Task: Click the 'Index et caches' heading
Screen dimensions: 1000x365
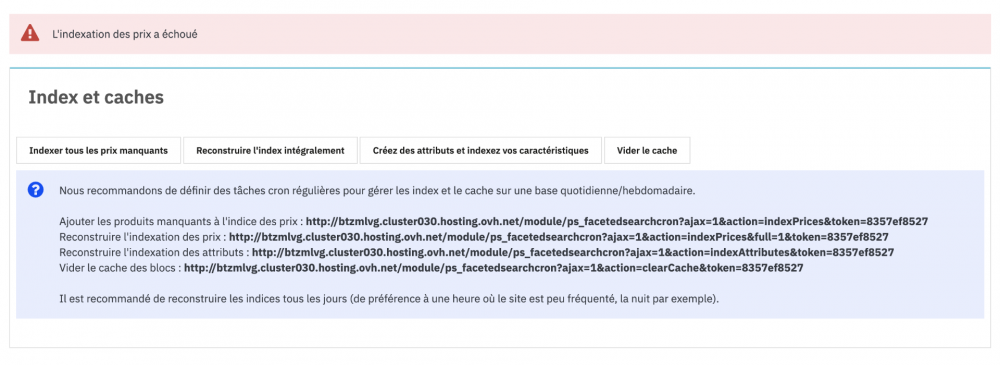Action: [x=96, y=98]
